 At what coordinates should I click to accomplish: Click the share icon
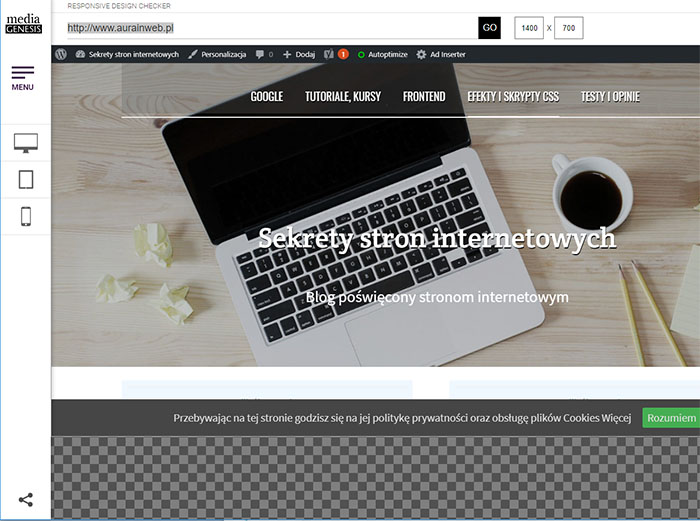point(26,500)
